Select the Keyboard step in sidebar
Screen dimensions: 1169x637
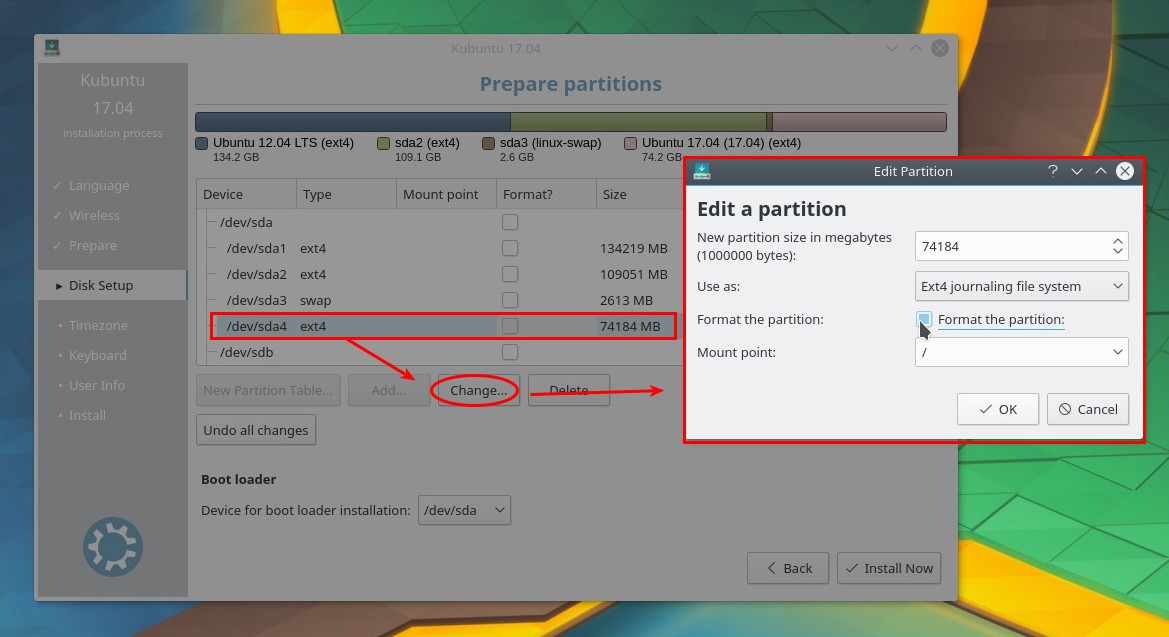[x=97, y=355]
